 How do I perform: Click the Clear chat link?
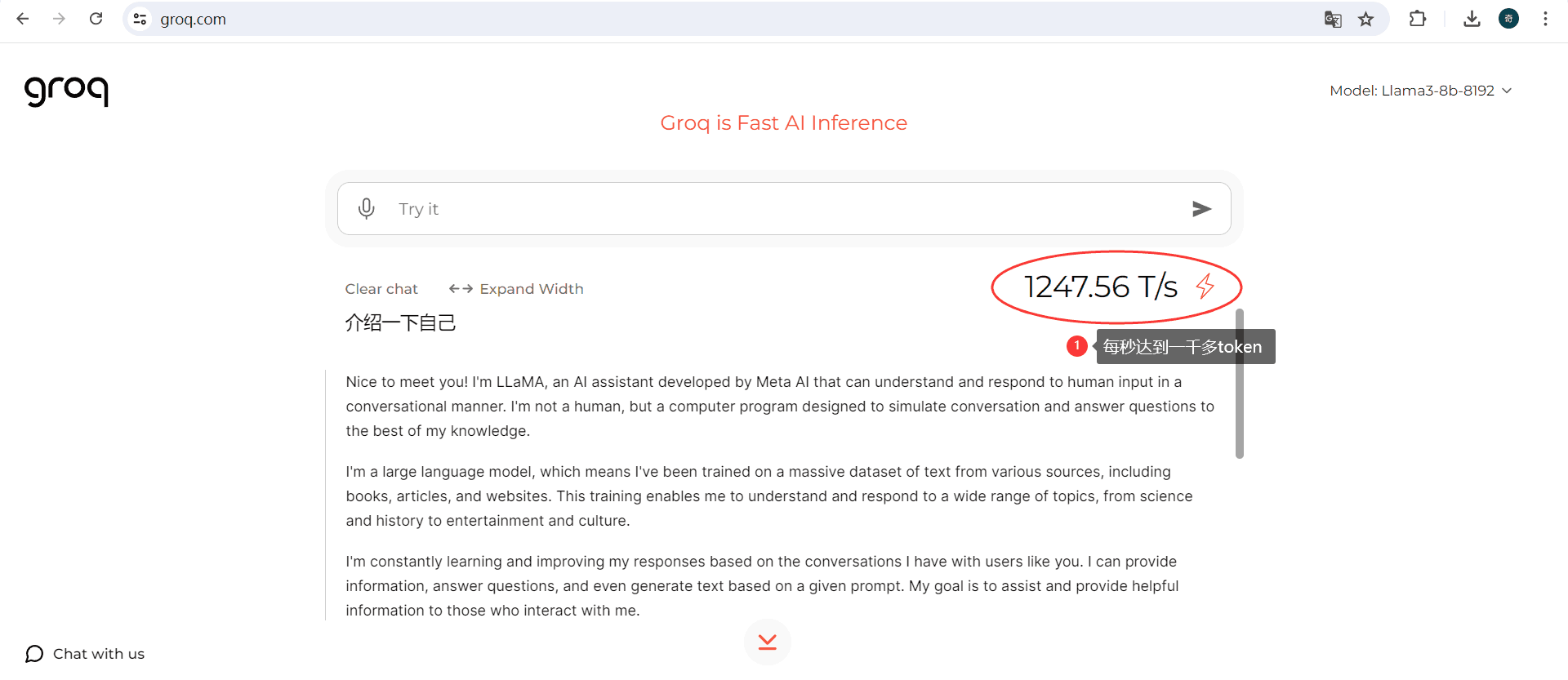[x=381, y=289]
